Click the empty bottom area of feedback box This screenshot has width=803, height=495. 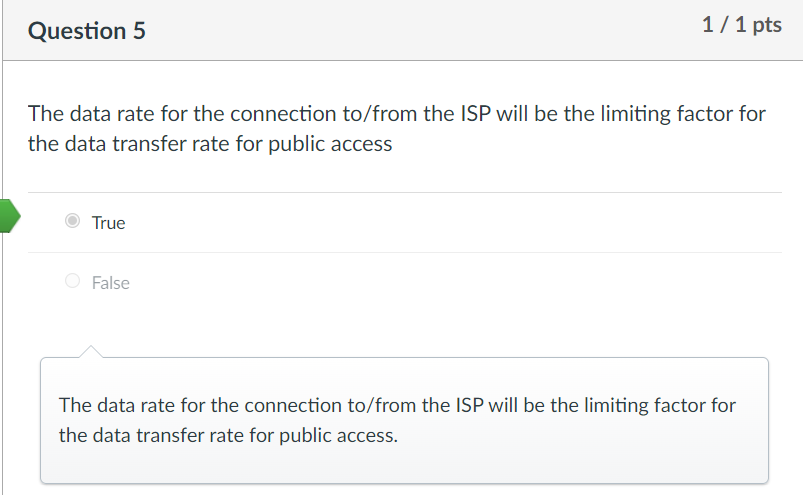coord(404,465)
